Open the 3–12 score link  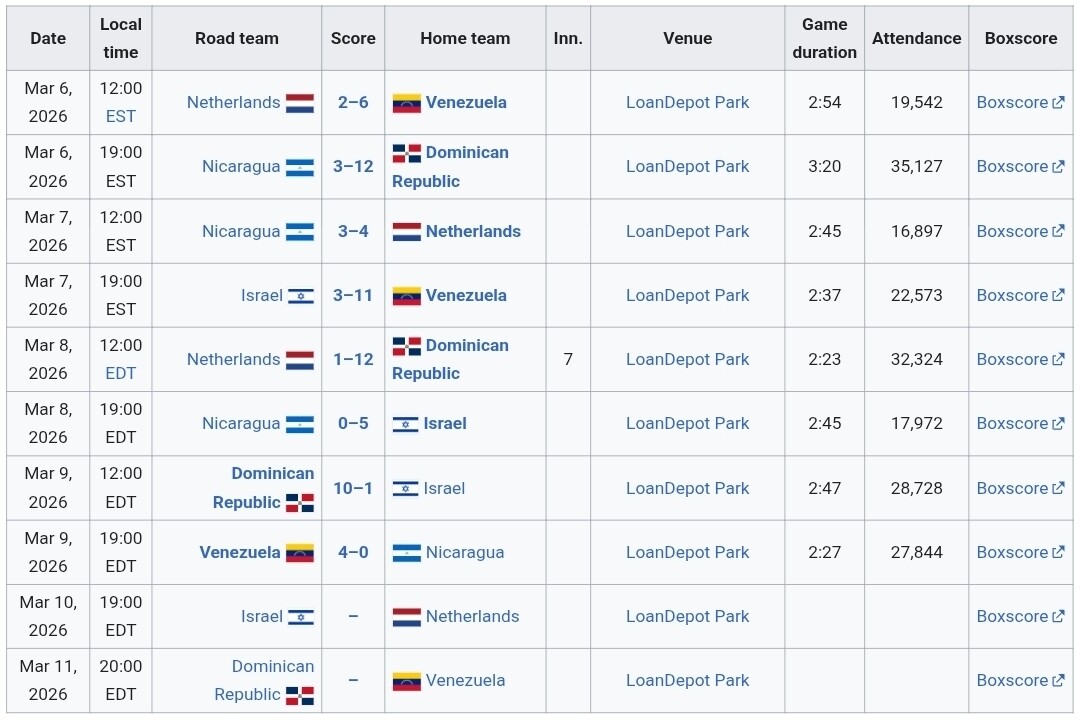click(x=353, y=167)
